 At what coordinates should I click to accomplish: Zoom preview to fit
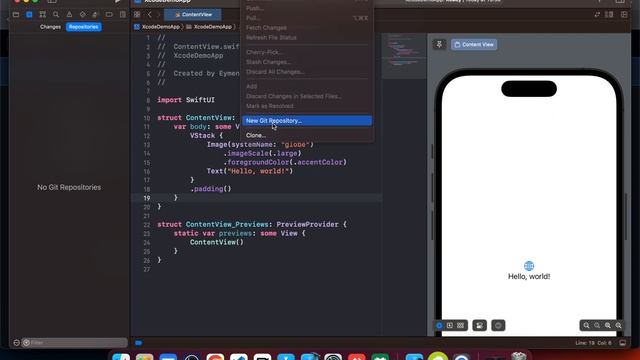point(608,325)
